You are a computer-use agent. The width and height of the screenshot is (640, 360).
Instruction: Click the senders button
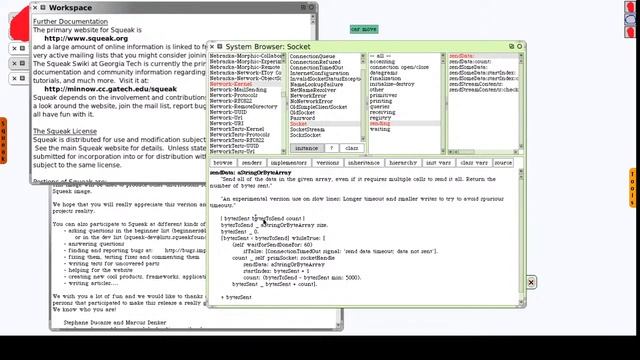(x=252, y=163)
